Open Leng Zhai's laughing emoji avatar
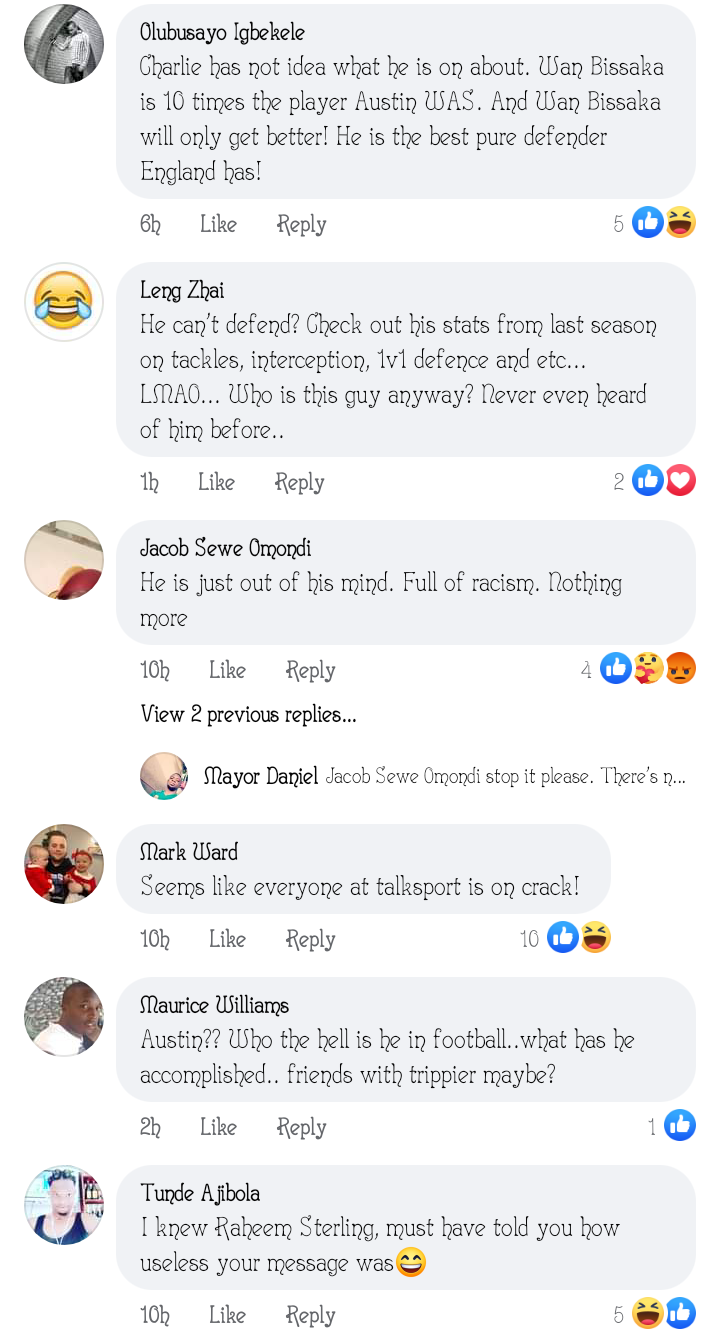The width and height of the screenshot is (720, 1342). pyautogui.click(x=64, y=302)
